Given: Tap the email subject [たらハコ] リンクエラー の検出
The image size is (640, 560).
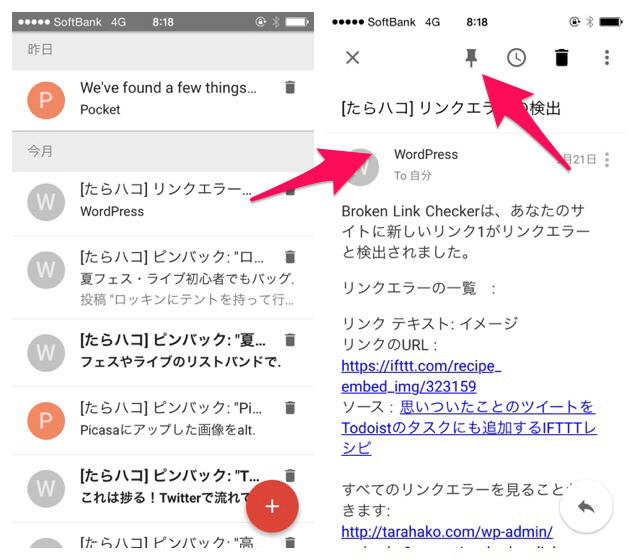Looking at the screenshot, I should pos(451,108).
